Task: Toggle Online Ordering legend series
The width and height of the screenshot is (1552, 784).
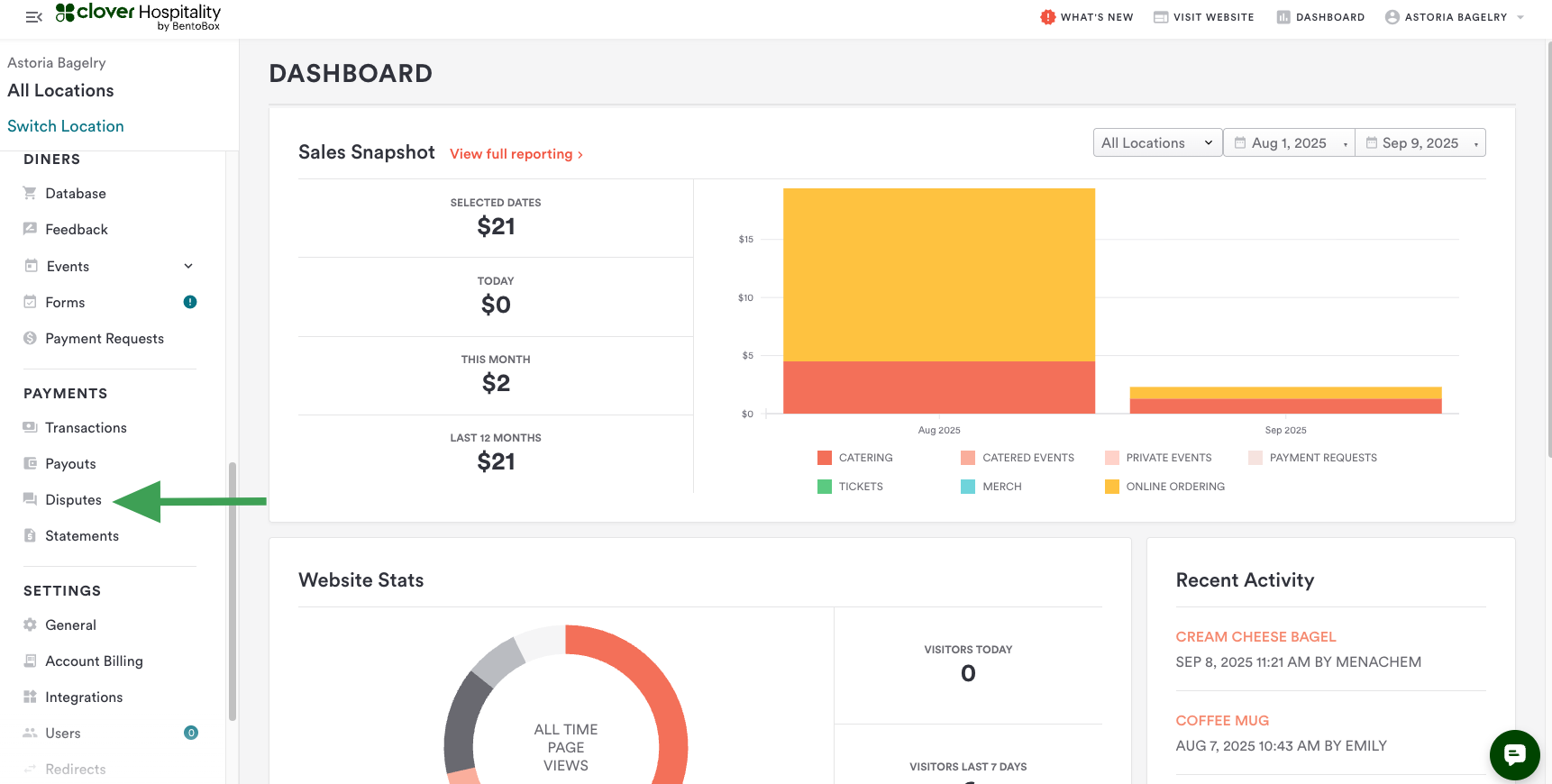Action: [x=1164, y=487]
